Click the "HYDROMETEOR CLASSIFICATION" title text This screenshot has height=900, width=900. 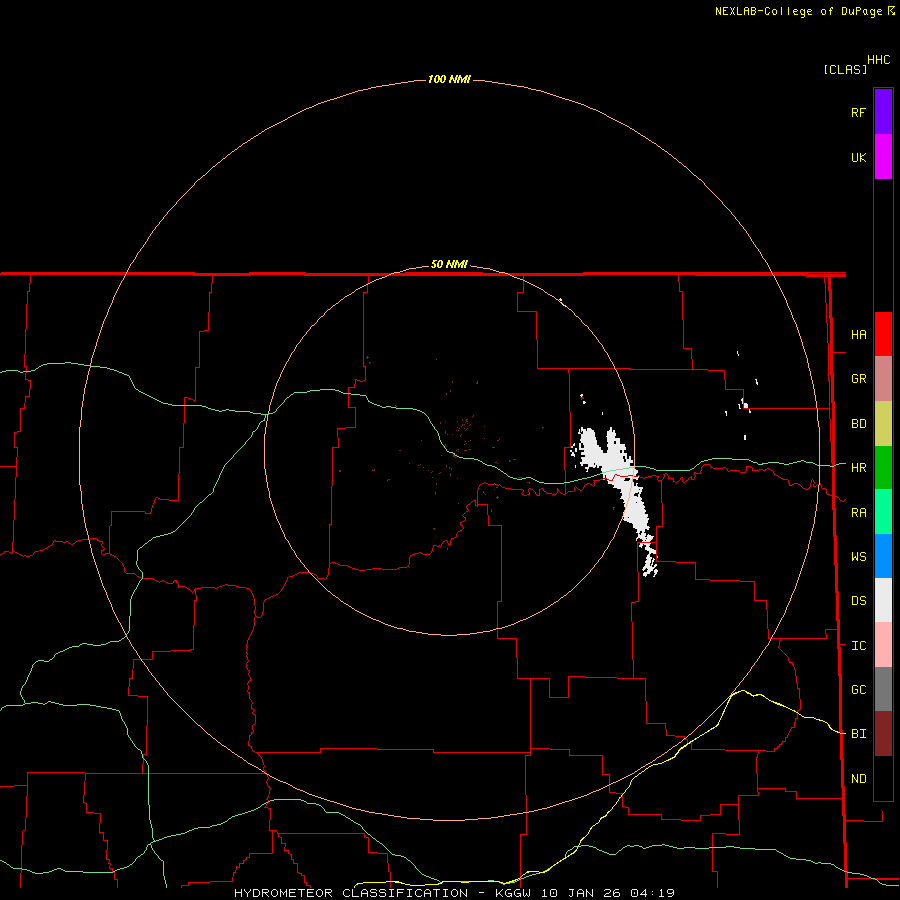[351, 893]
